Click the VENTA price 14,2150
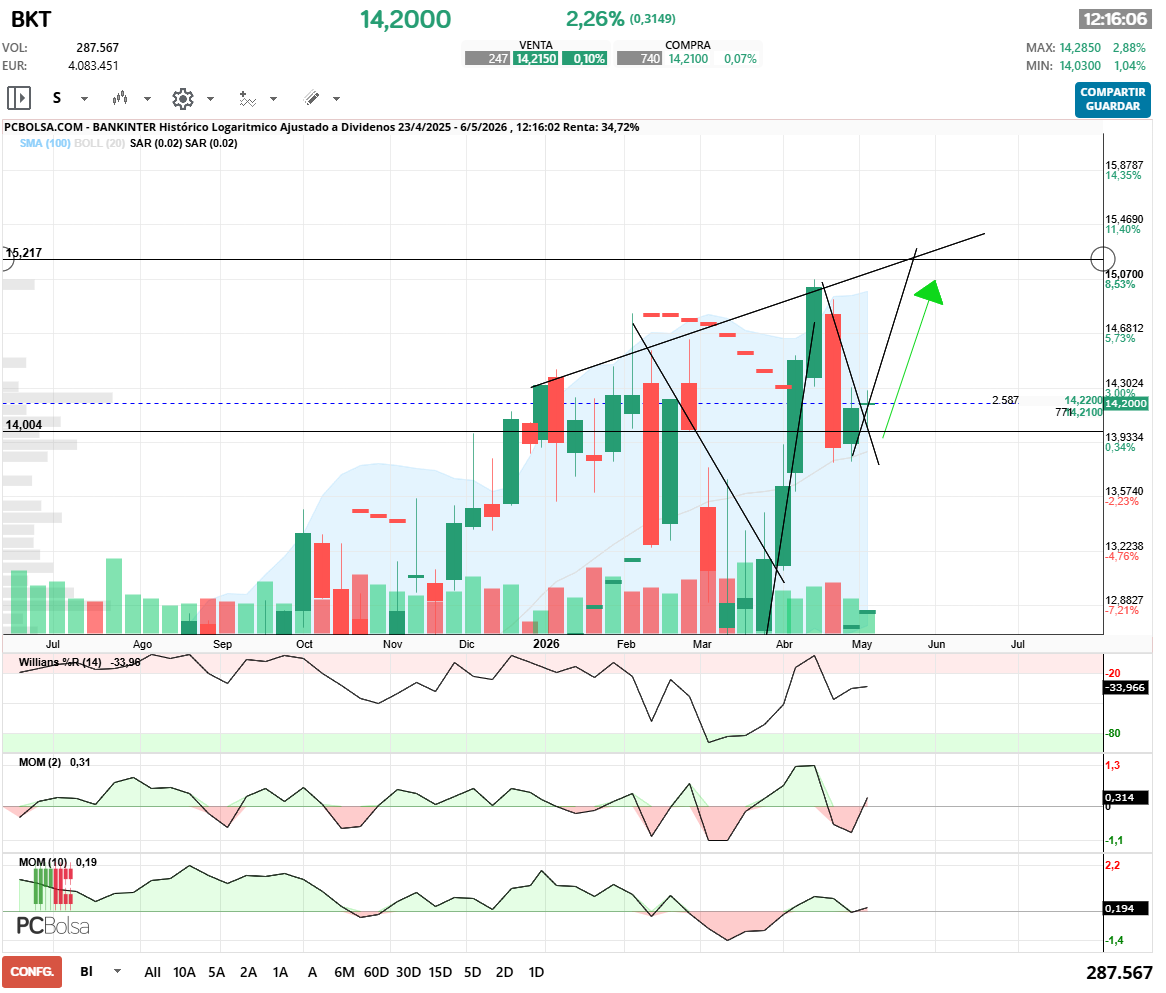The width and height of the screenshot is (1166, 993). click(536, 59)
